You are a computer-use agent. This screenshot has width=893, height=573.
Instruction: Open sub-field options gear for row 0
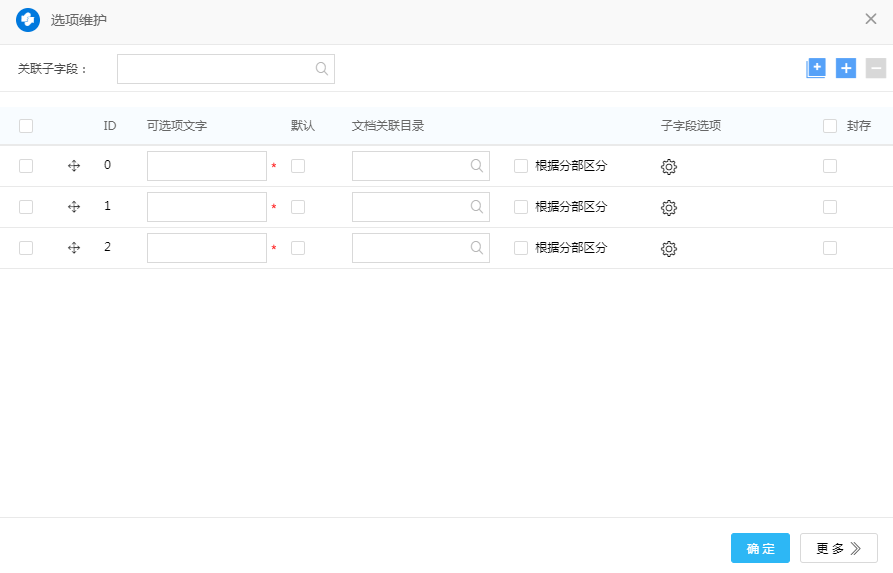pyautogui.click(x=669, y=167)
